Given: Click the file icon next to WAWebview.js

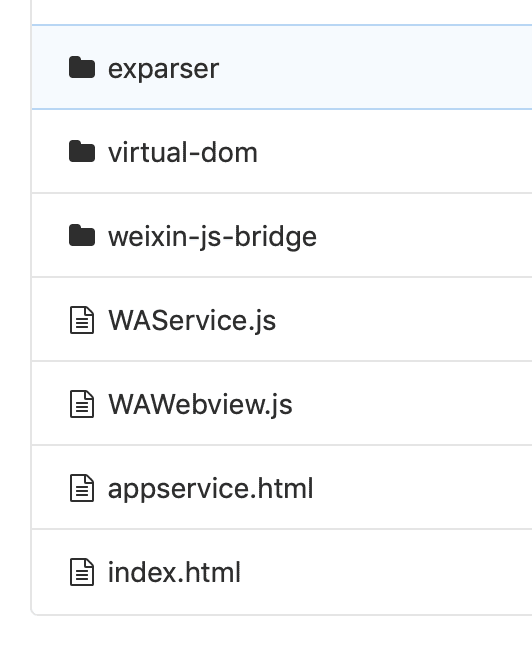Looking at the screenshot, I should (x=82, y=404).
